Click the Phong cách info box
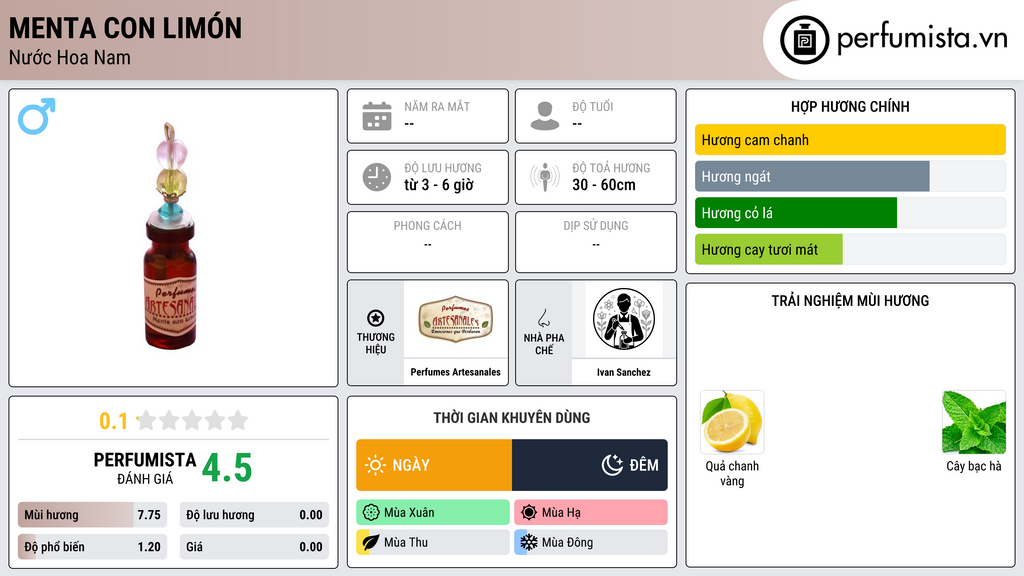This screenshot has width=1024, height=576. pos(428,242)
